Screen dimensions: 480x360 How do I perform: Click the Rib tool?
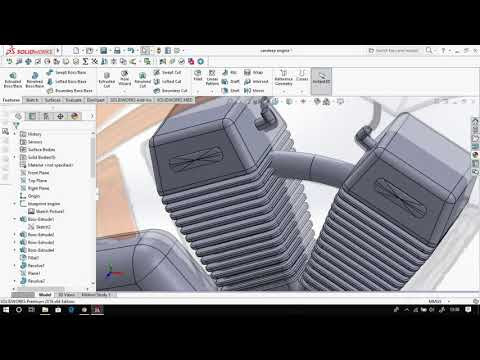point(229,72)
